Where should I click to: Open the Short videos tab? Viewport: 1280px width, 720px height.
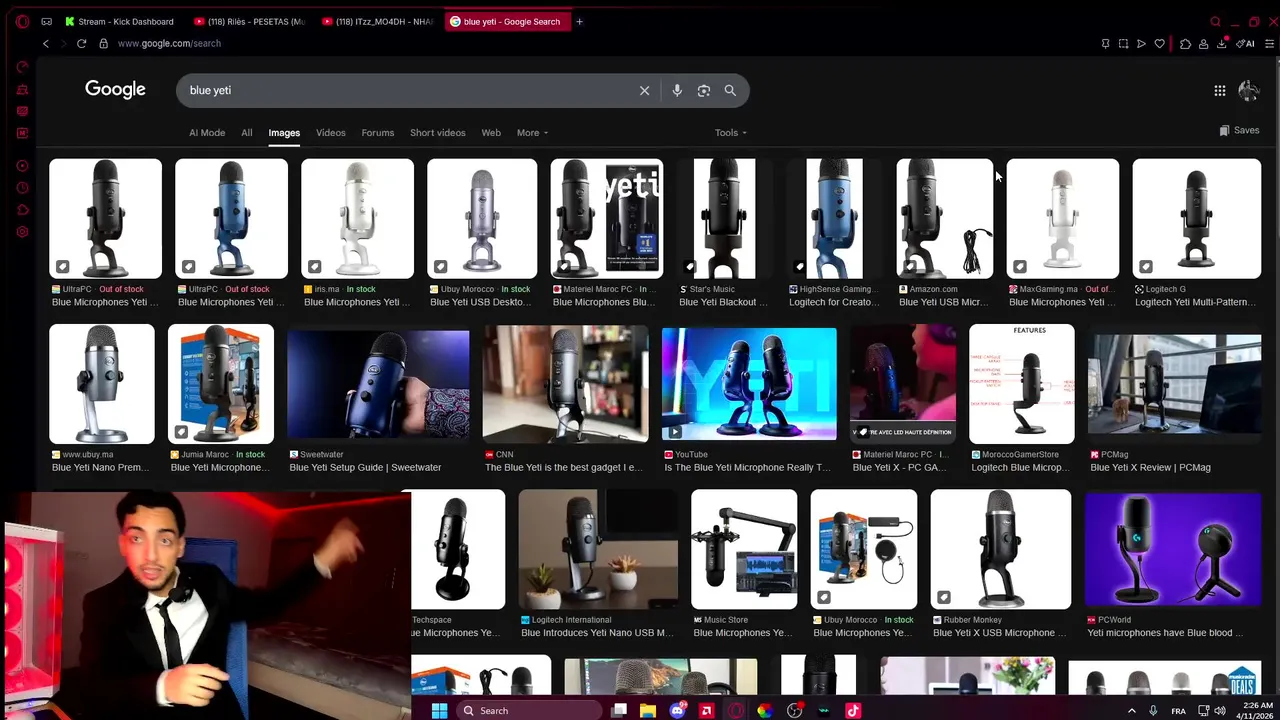click(437, 133)
